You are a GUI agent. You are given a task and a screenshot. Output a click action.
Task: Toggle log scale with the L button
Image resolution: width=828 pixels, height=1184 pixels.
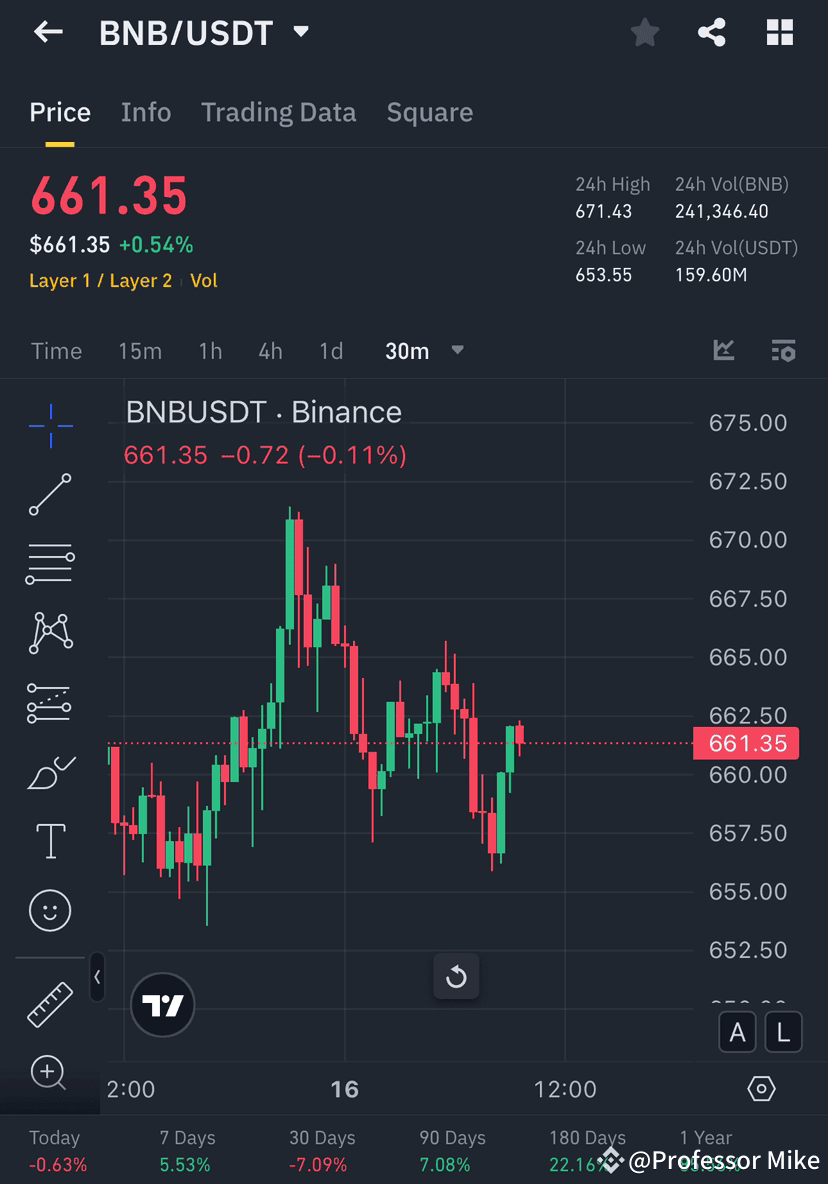pyautogui.click(x=784, y=1031)
